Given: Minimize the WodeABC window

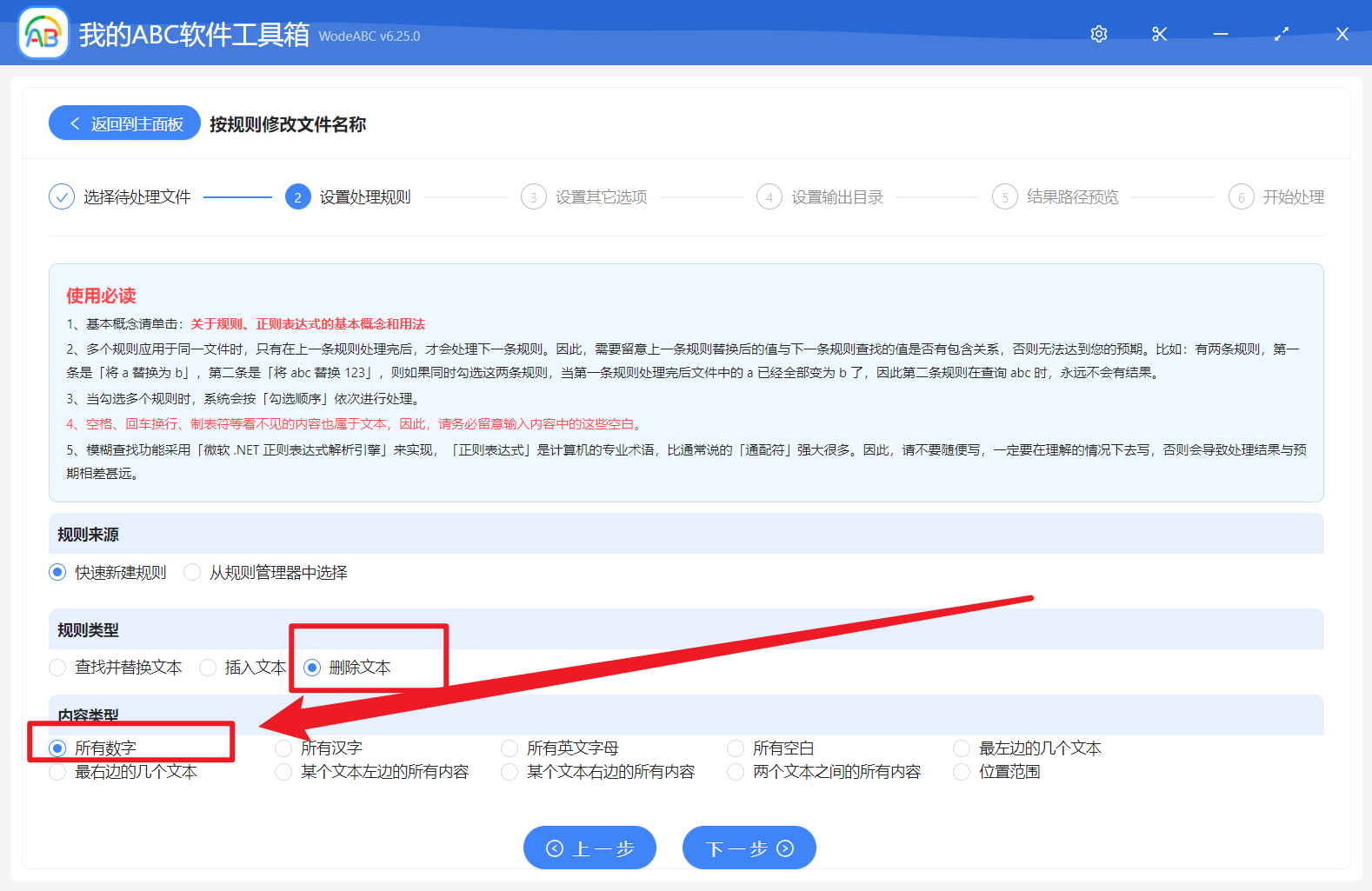Looking at the screenshot, I should (1221, 34).
